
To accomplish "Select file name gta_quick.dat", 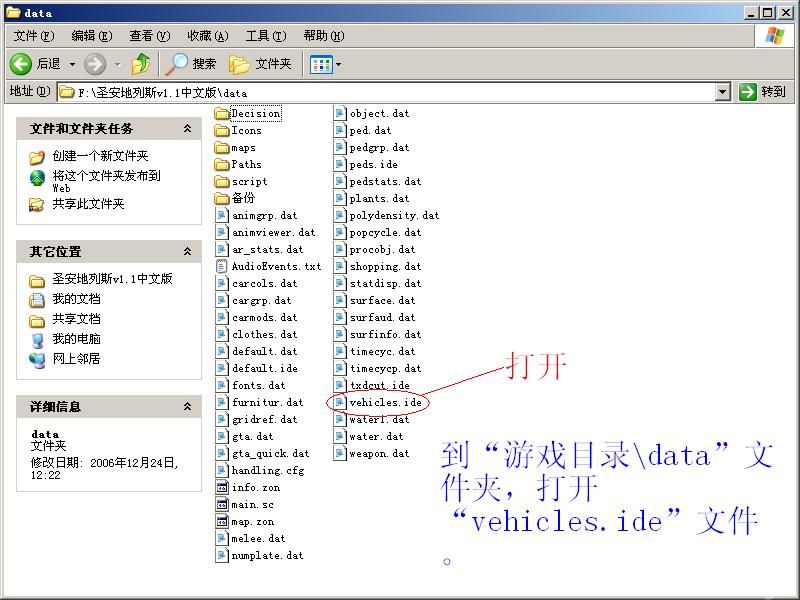I will pos(270,453).
